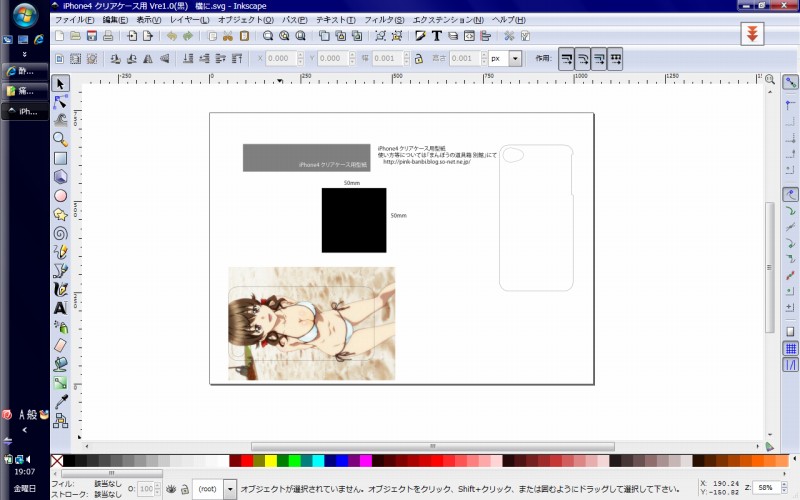Select the Selector arrow tool

[x=60, y=83]
